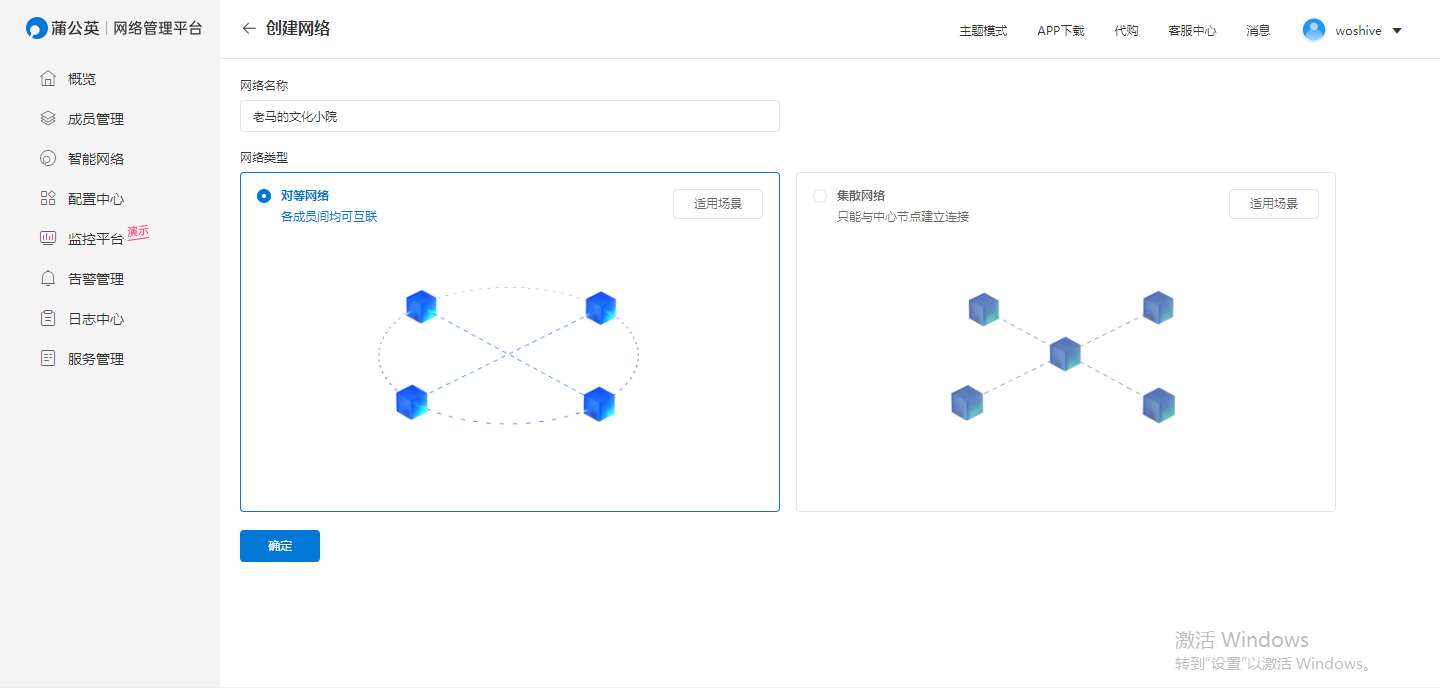Click 适用场景 button for 集散网络
Screen dimensions: 1440x690
pos(1273,204)
